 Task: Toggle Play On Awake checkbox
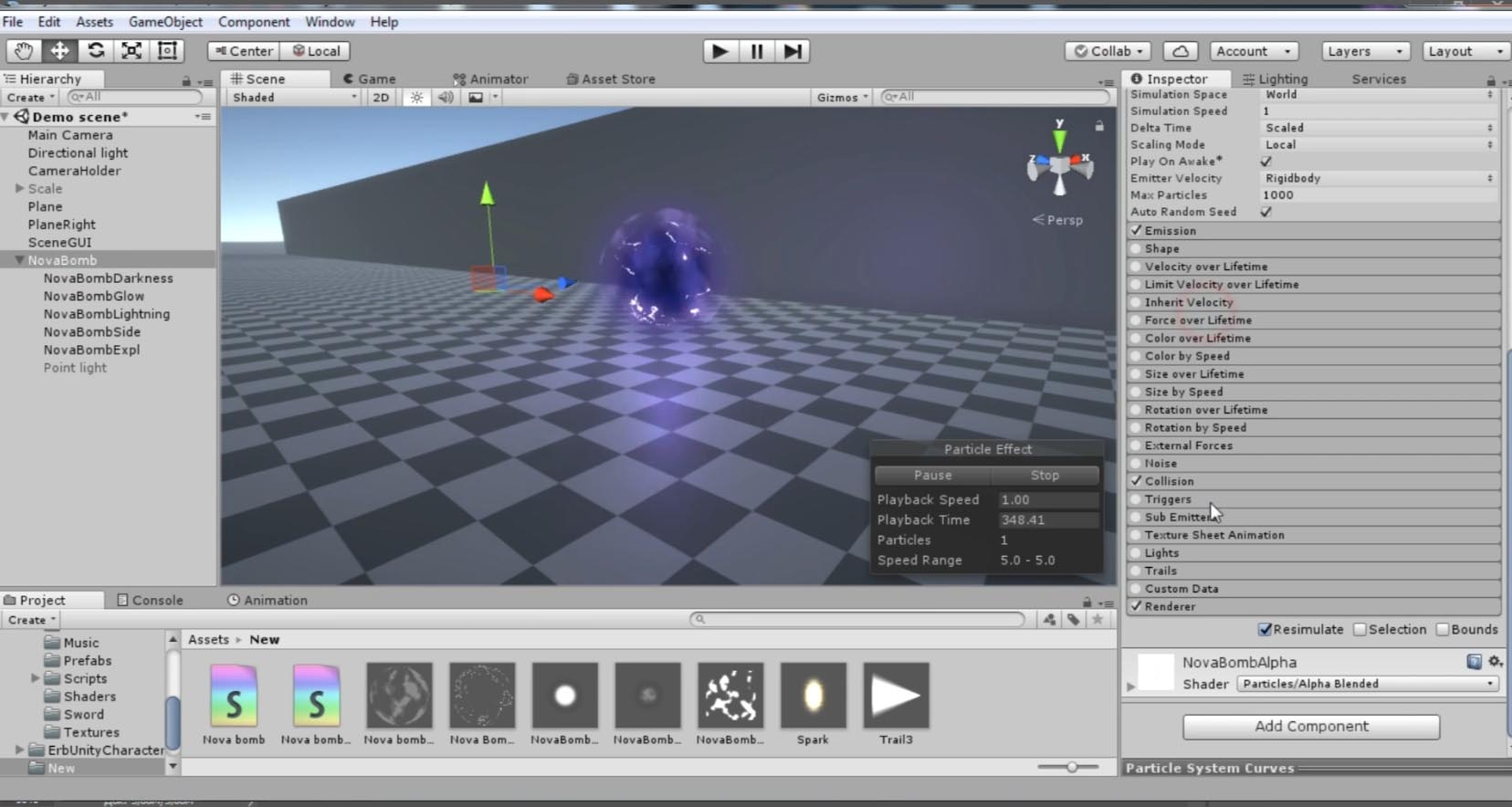click(1265, 162)
